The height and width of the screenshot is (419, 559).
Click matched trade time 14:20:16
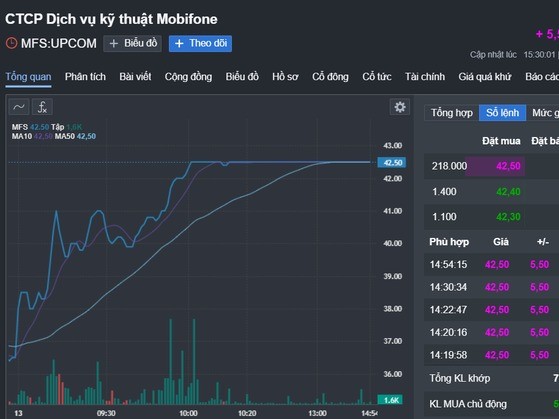pos(448,332)
